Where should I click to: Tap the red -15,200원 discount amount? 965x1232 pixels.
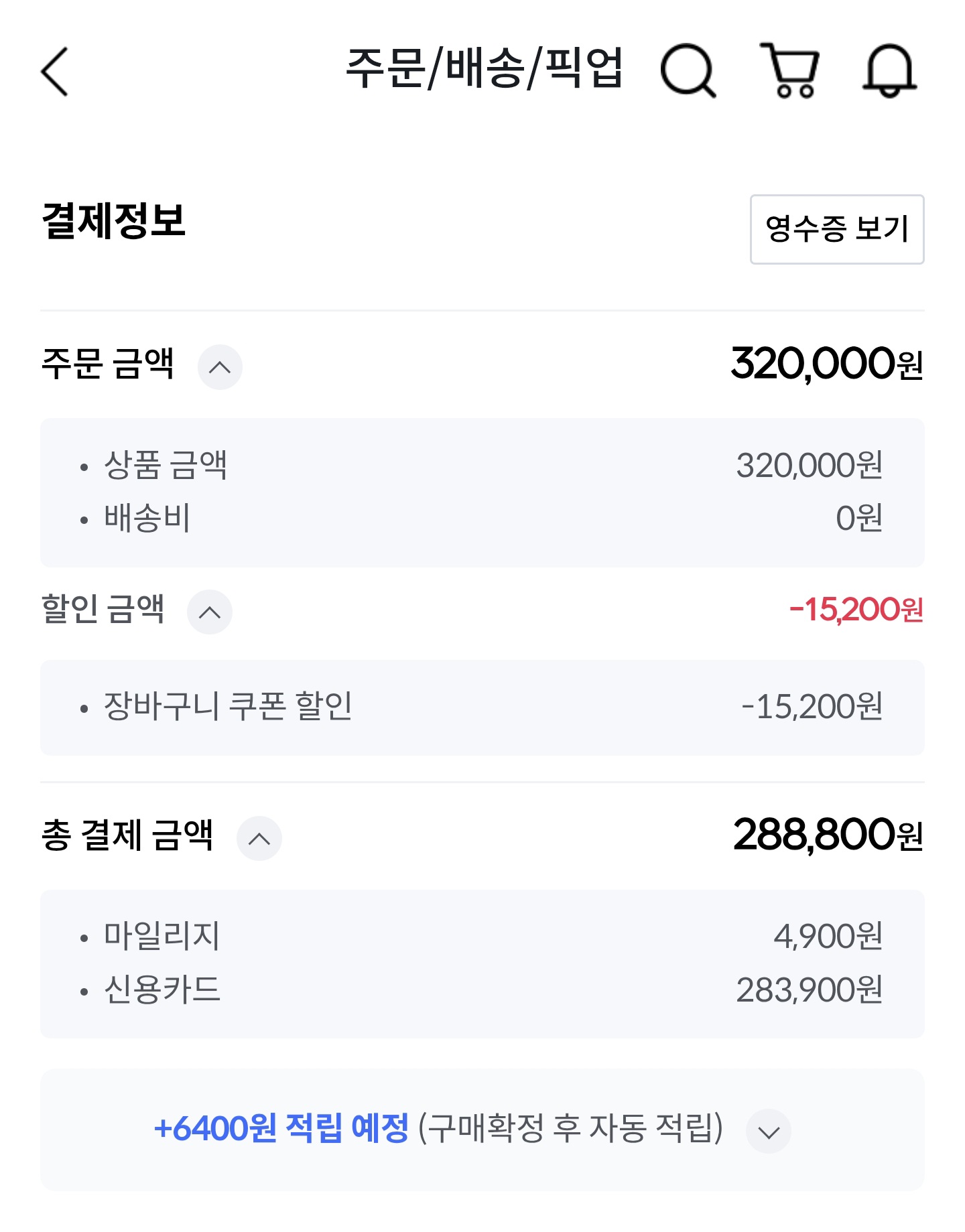click(856, 610)
